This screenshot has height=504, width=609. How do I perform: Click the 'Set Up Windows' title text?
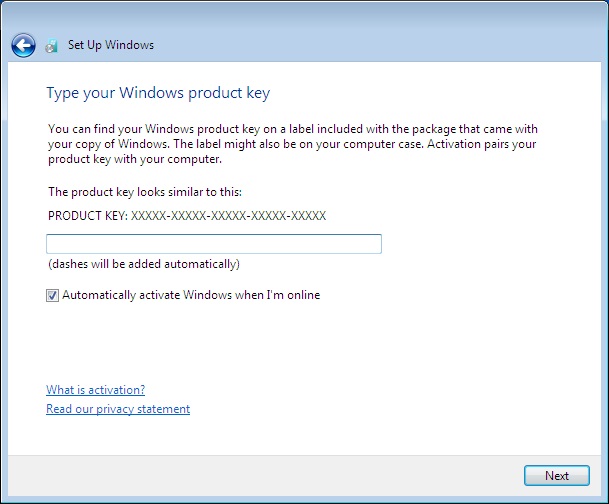[110, 45]
